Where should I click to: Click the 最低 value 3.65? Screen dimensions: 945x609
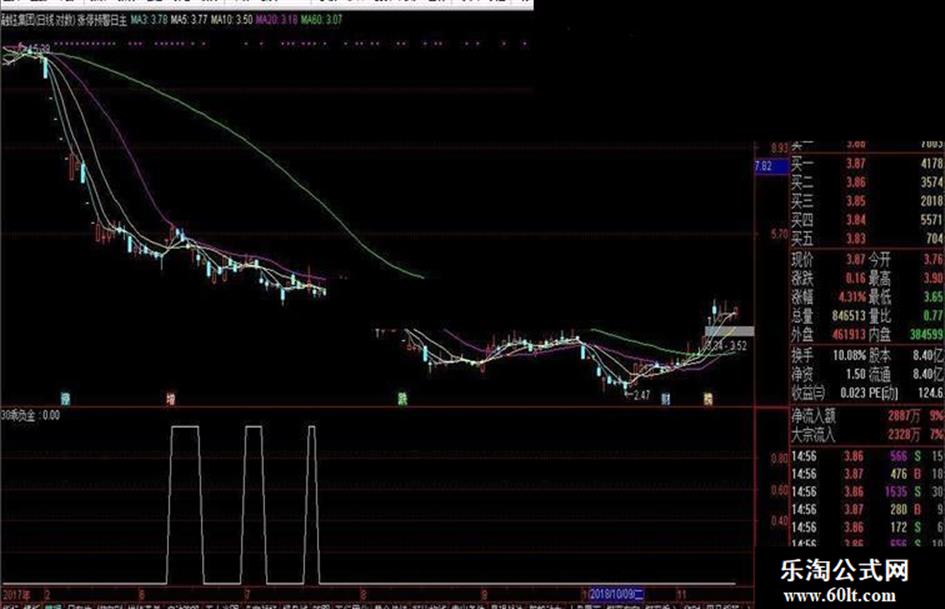click(933, 297)
